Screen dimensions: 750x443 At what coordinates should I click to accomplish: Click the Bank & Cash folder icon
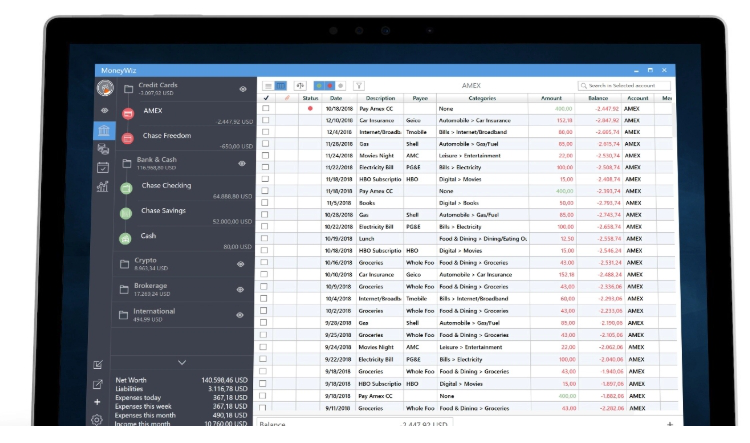[x=127, y=164]
